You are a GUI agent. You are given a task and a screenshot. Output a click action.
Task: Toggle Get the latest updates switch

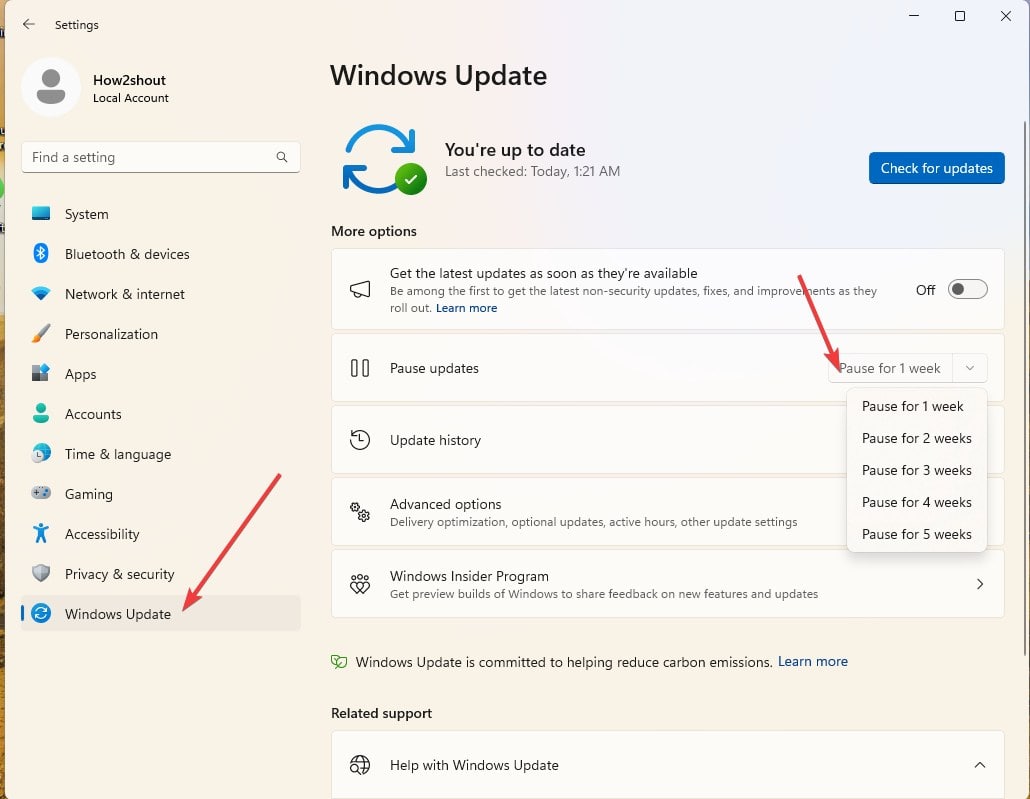click(x=967, y=289)
